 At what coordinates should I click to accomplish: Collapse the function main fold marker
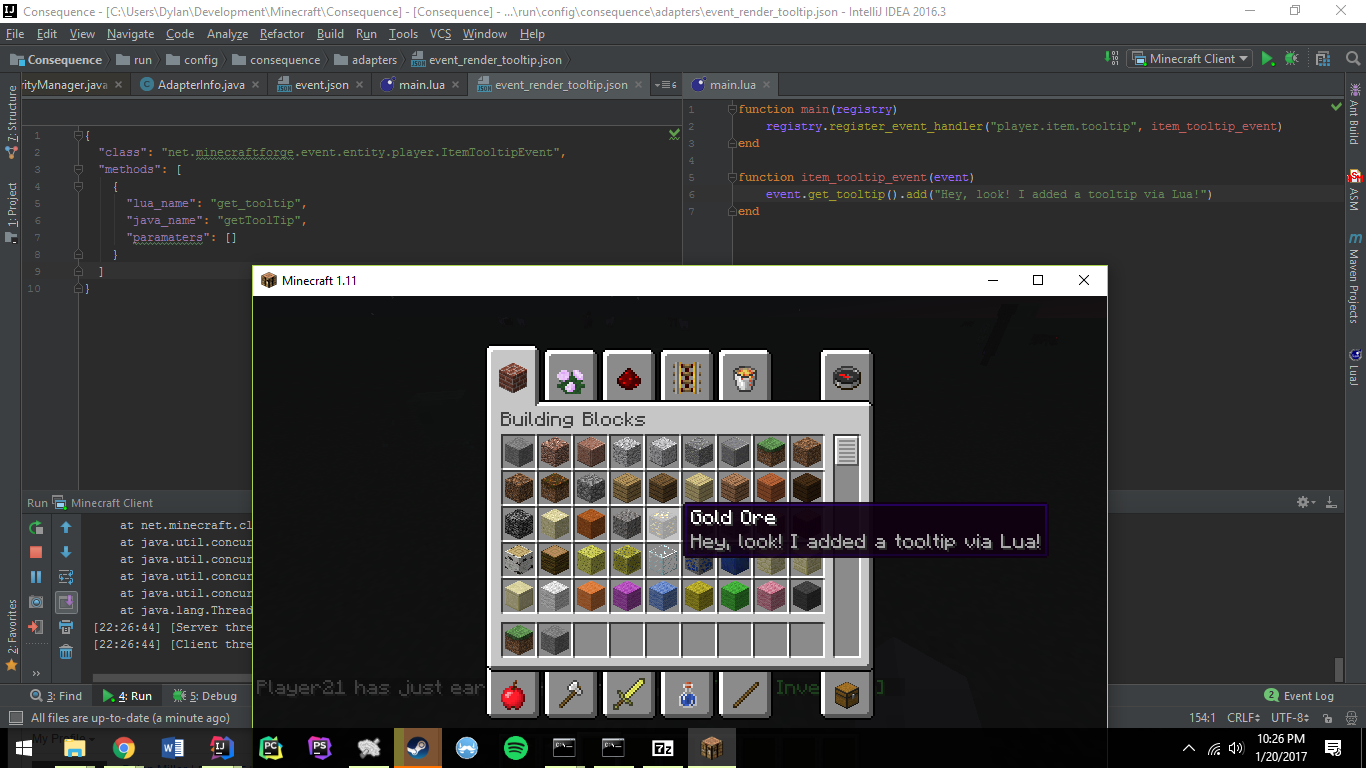click(733, 110)
